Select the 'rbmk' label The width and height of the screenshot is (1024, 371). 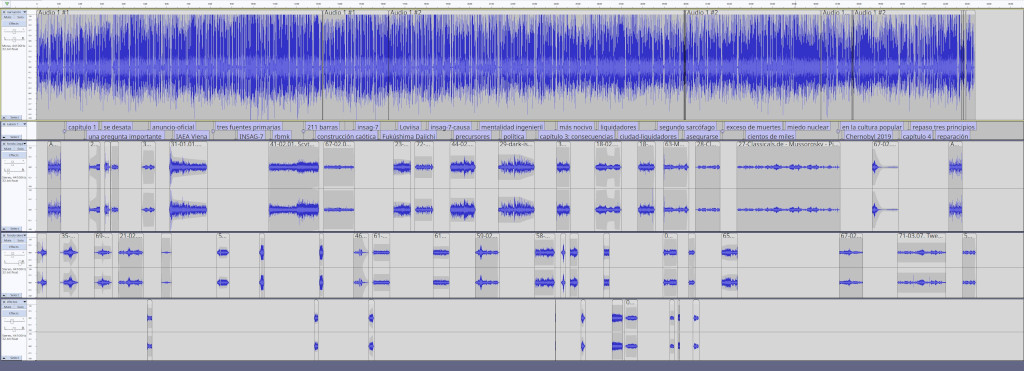(282, 137)
